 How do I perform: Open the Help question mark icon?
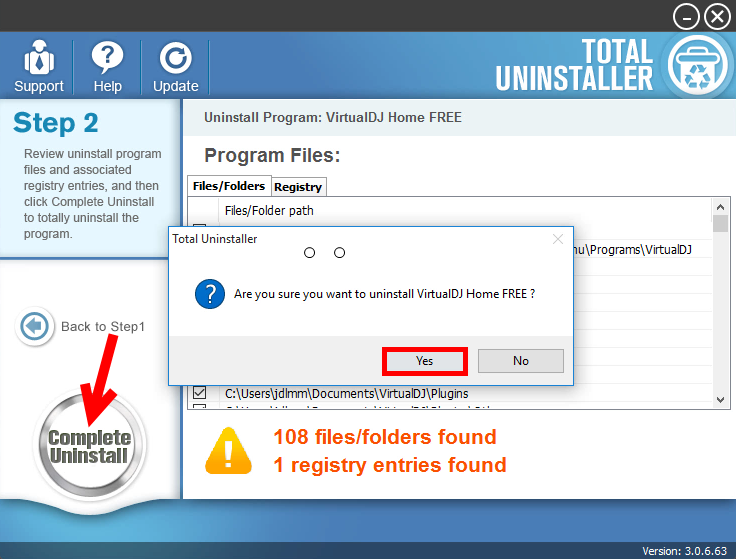point(107,58)
